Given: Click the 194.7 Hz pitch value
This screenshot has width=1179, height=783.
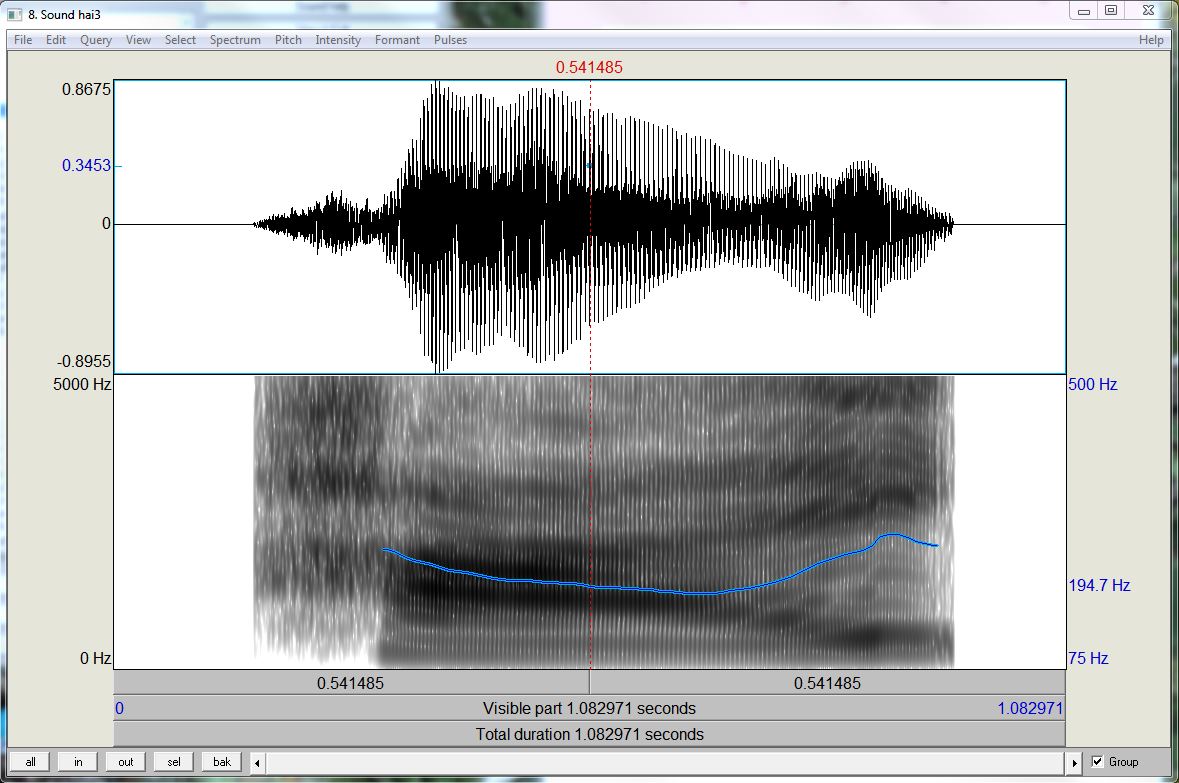Looking at the screenshot, I should tap(1099, 585).
